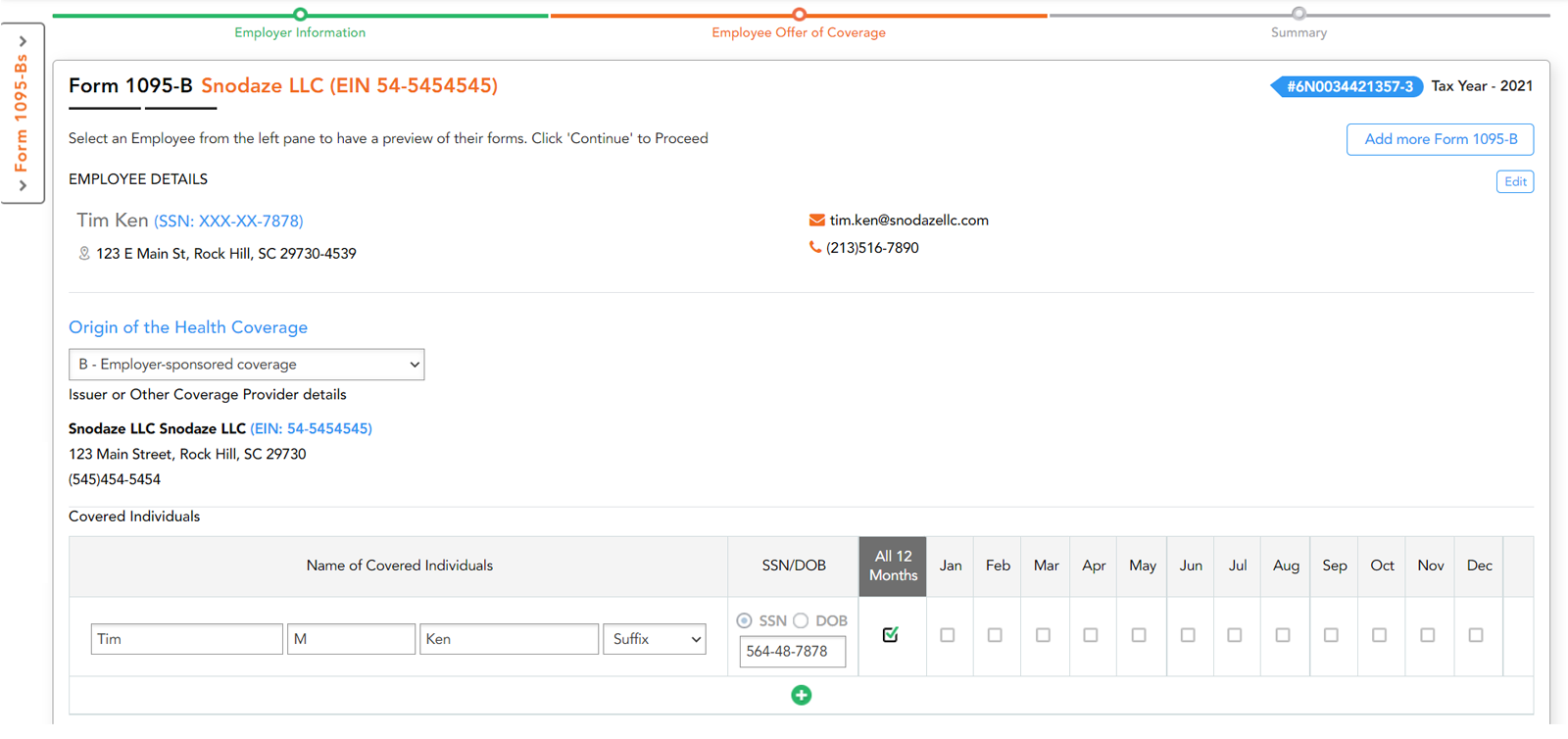Image resolution: width=1568 pixels, height=739 pixels.
Task: Expand the Form 1095-Bs side pane
Action: click(23, 113)
